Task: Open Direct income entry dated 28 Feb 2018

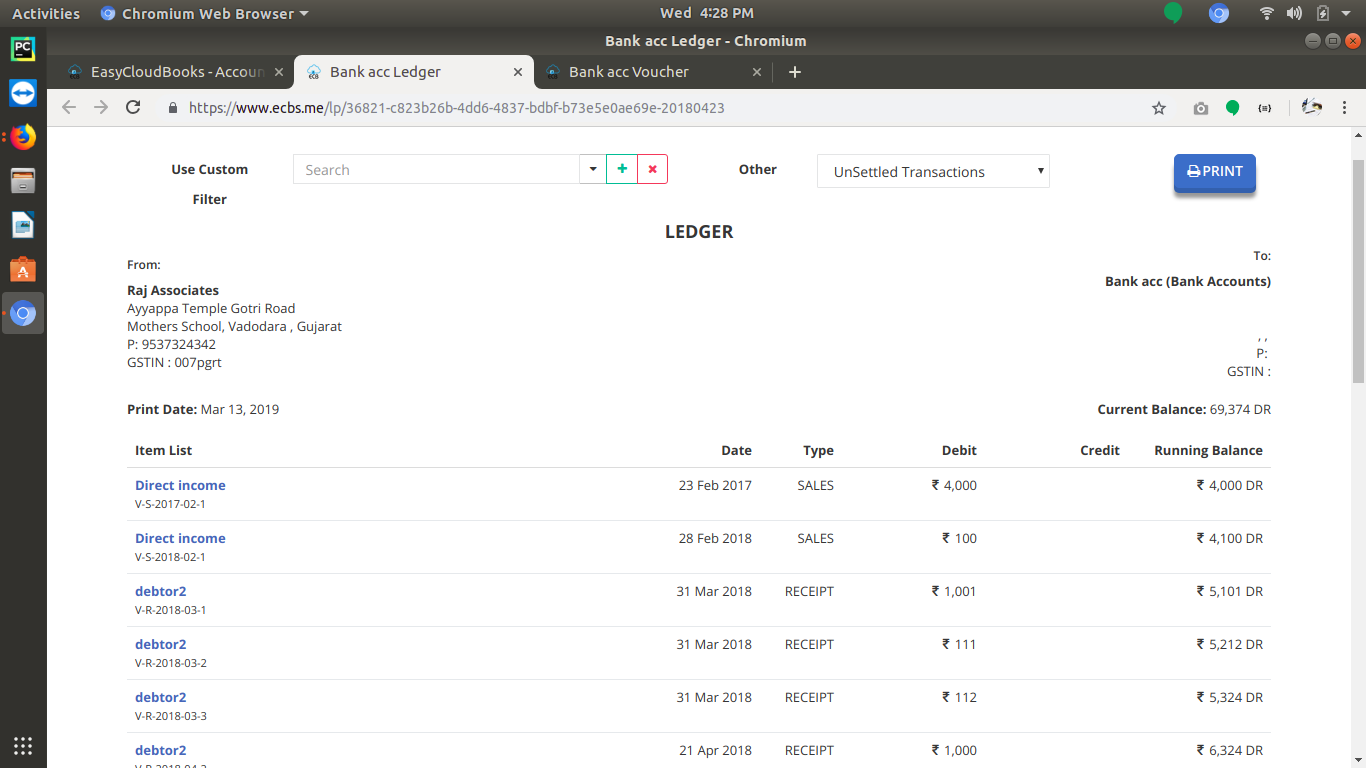Action: [x=180, y=538]
